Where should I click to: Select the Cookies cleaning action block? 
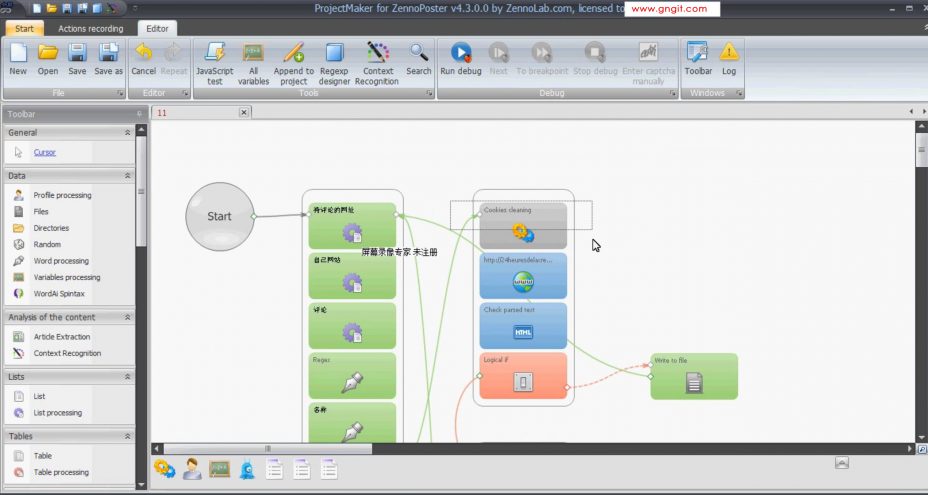coord(523,226)
